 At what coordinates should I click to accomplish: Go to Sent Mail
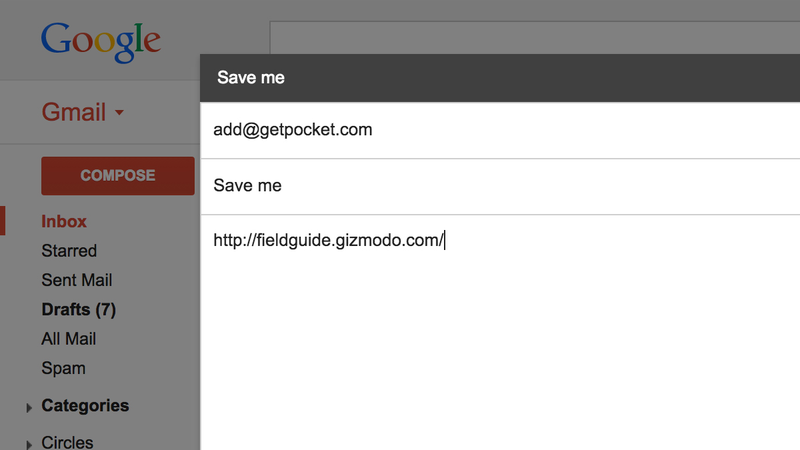[77, 280]
